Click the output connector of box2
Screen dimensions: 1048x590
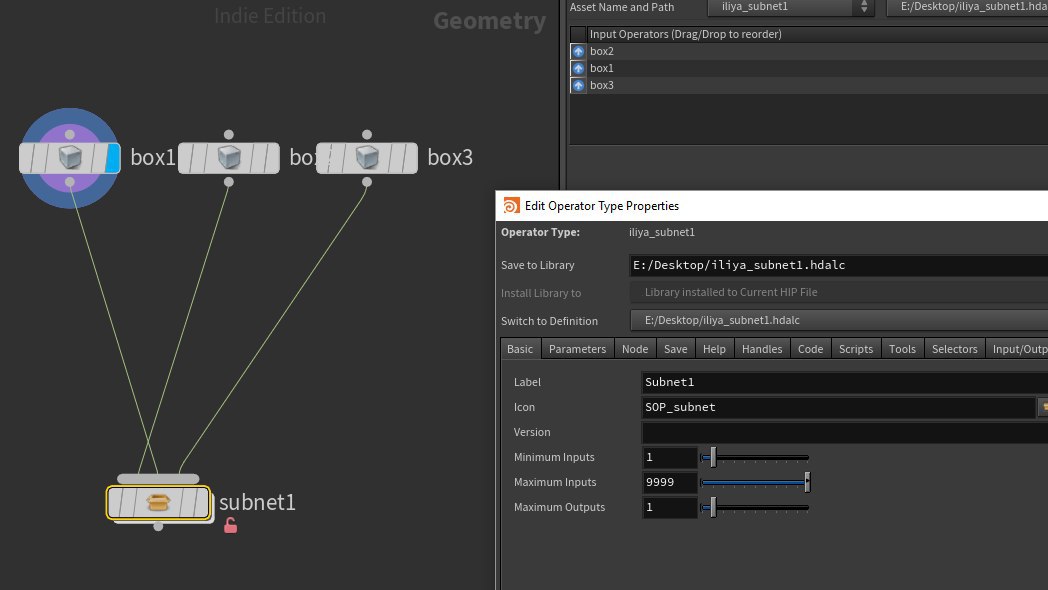pyautogui.click(x=229, y=182)
